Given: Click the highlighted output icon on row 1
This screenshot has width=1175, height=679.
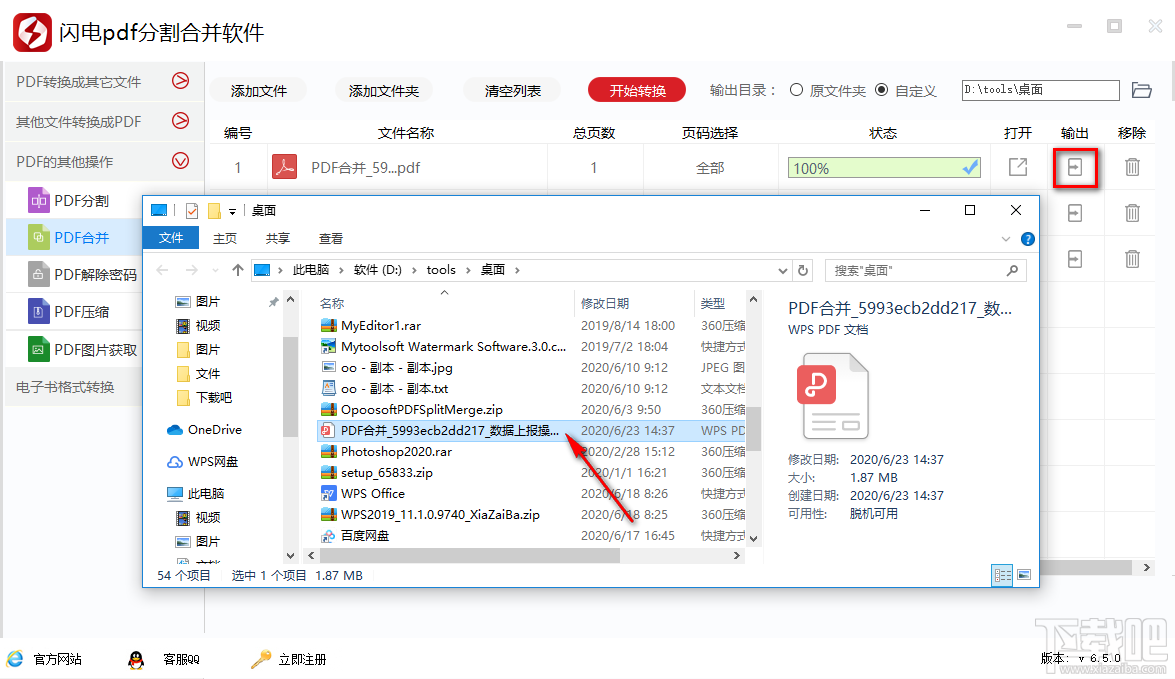Looking at the screenshot, I should coord(1075,167).
